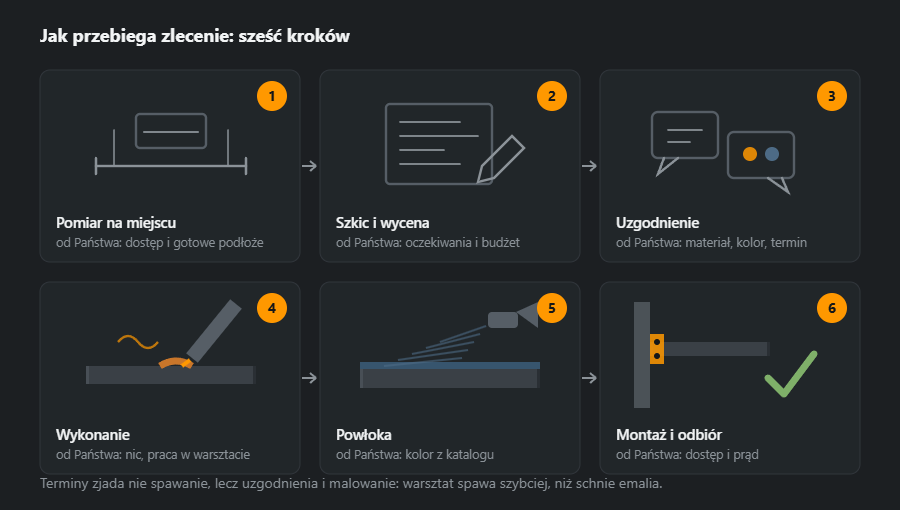Click the orange step number 6 badge
Screen dimensions: 900x510
[x=832, y=308]
